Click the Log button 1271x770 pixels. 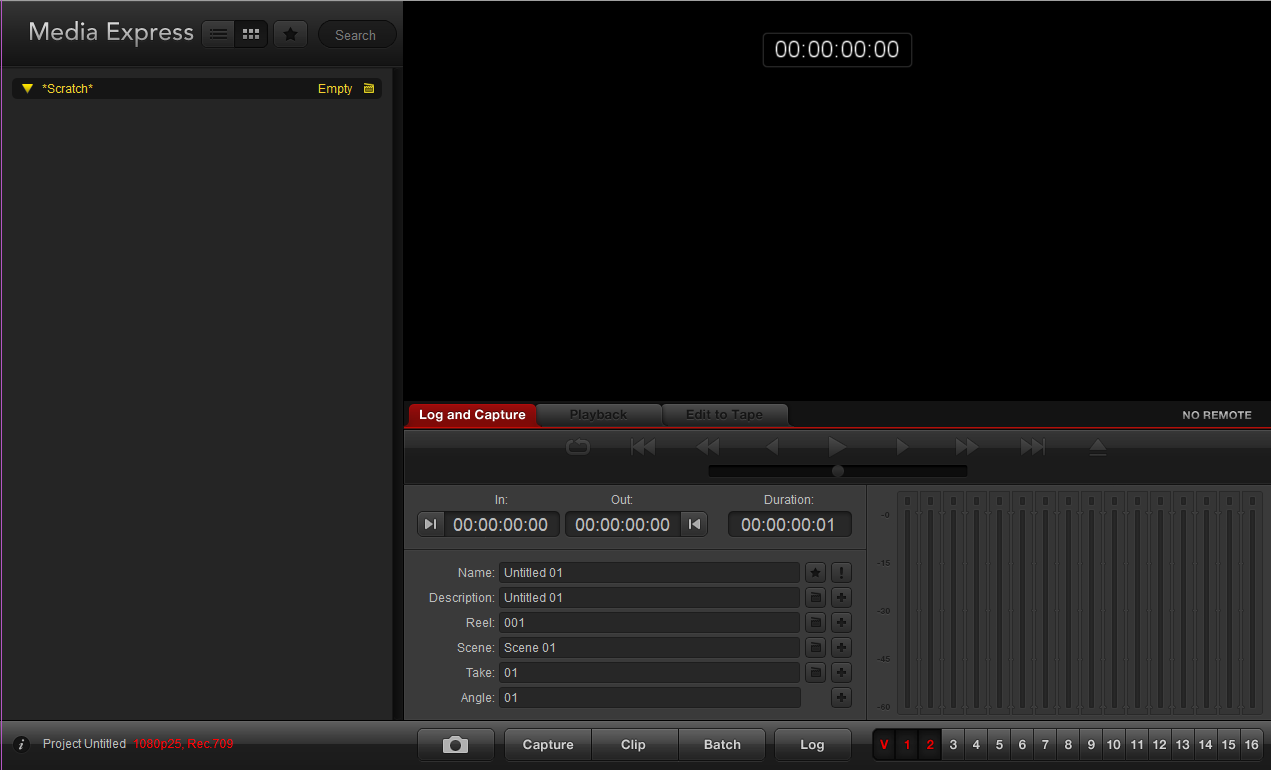click(813, 745)
